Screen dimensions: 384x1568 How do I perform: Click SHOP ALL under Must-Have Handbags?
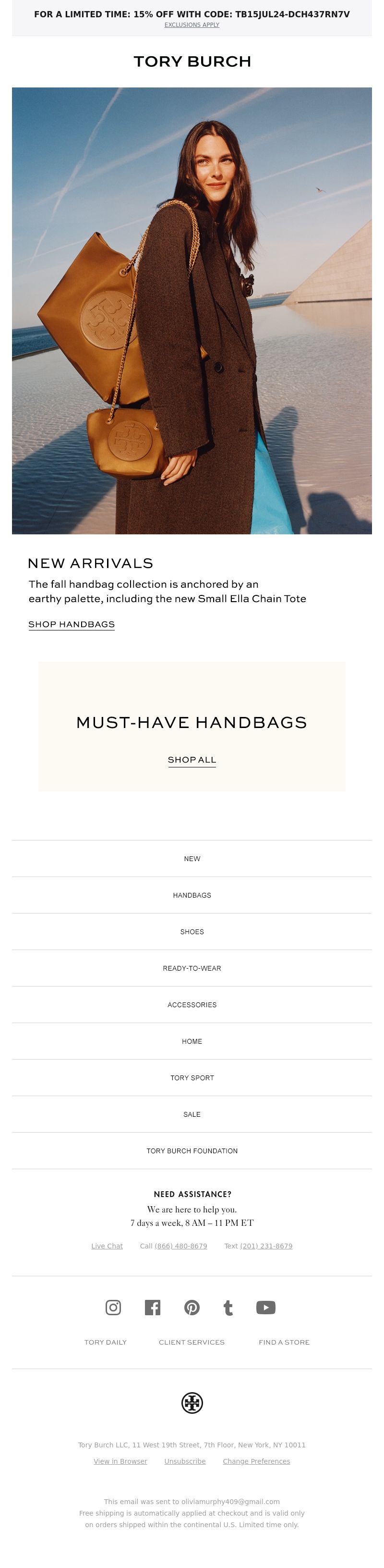192,760
